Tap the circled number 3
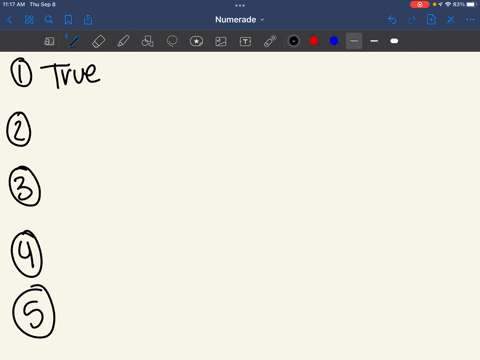Screen dimensions: 480x360 [x=25, y=186]
